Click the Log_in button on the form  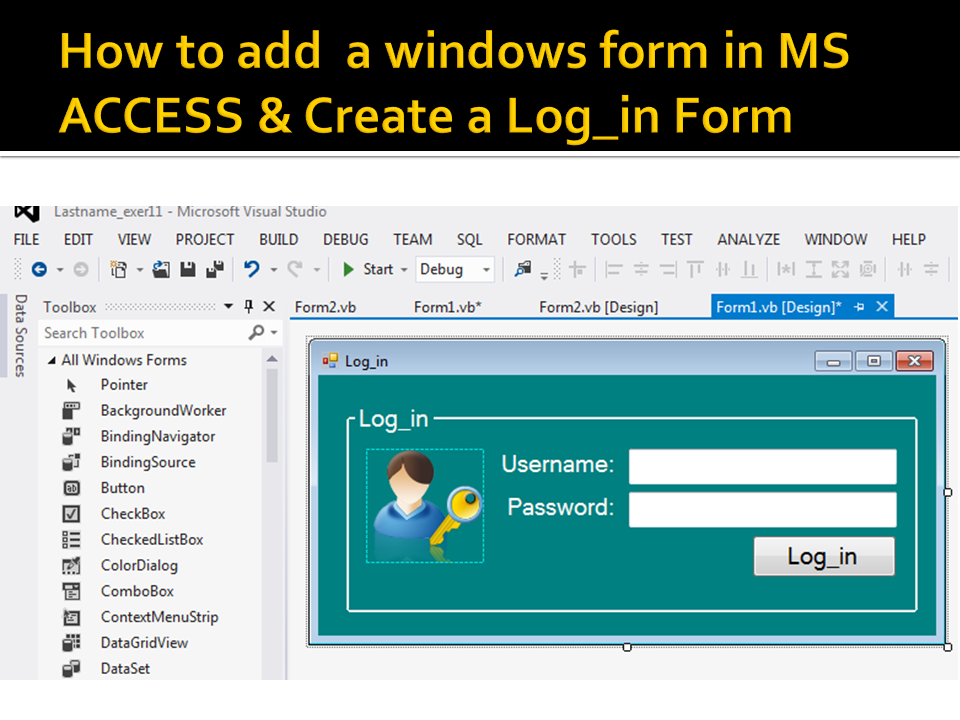point(823,556)
